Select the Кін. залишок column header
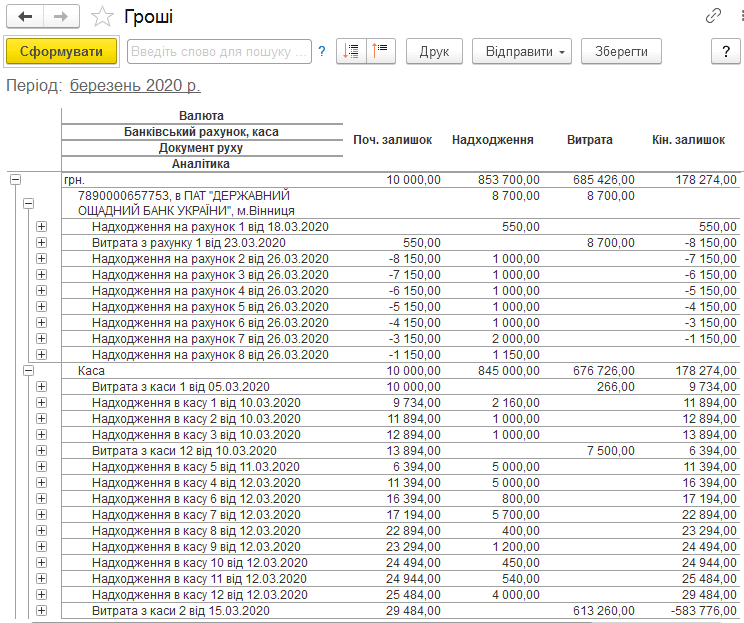The image size is (744, 623). 688,139
